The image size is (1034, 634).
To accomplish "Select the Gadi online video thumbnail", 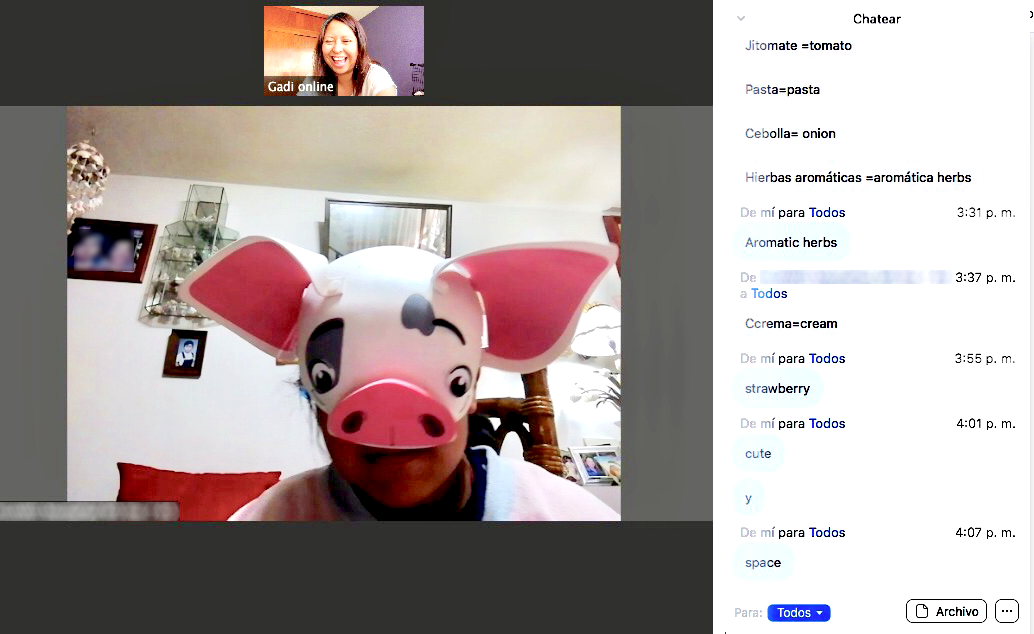I will point(344,51).
